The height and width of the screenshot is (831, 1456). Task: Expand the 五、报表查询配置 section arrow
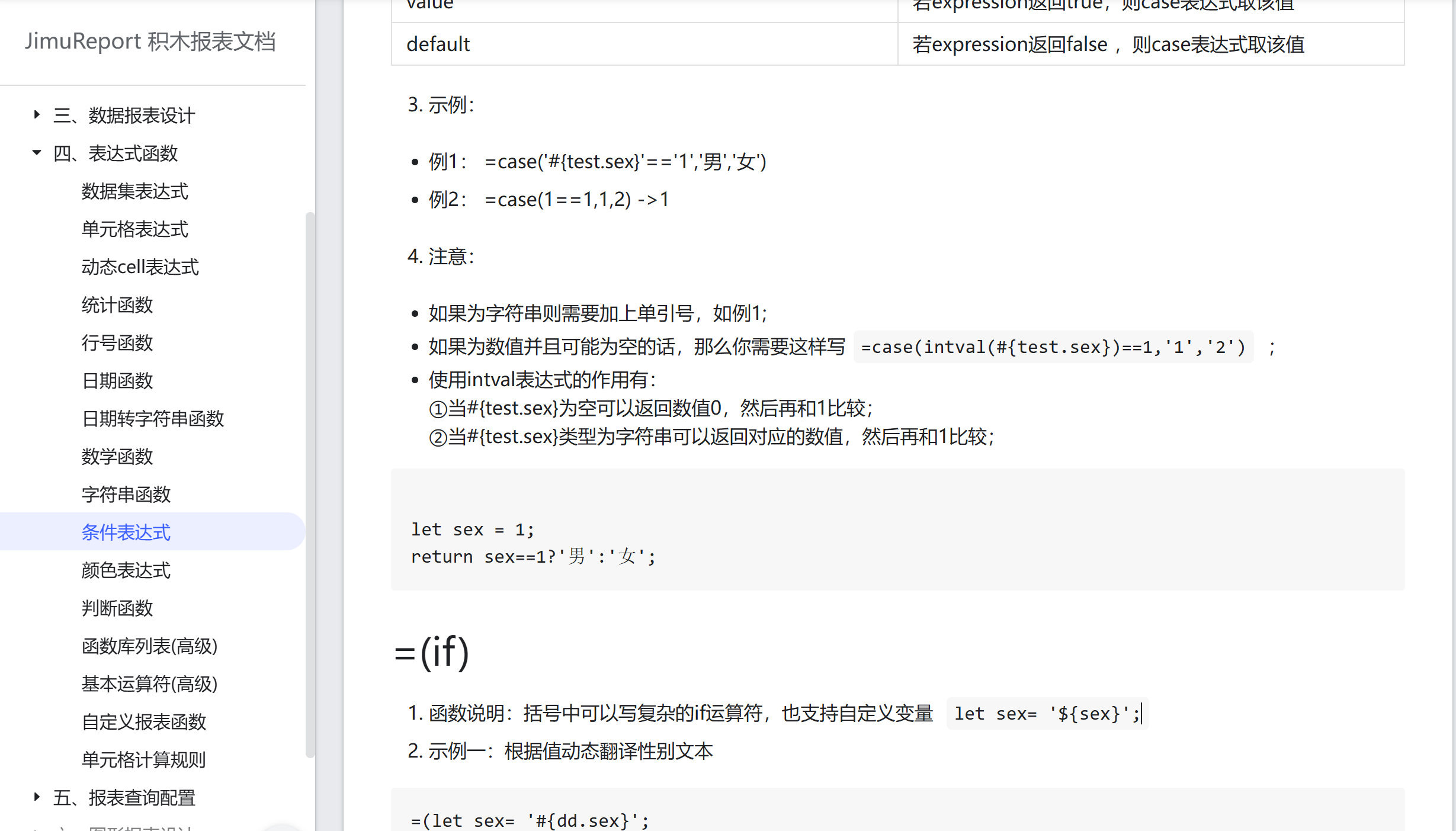(37, 797)
